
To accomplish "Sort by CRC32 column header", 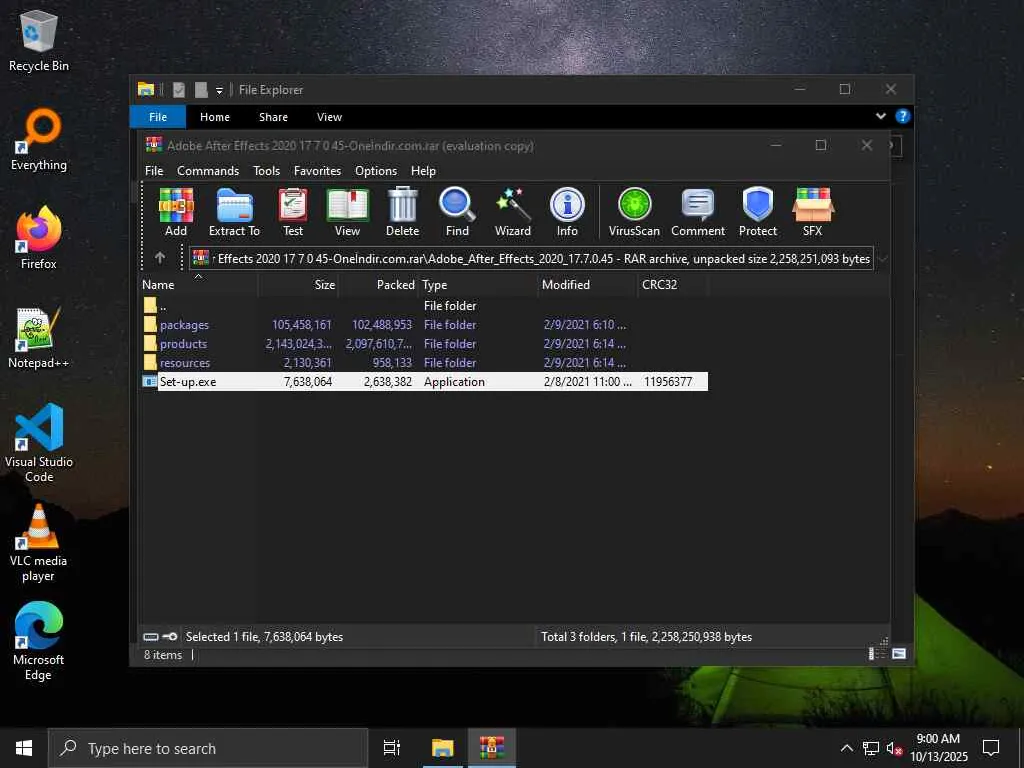I will (673, 285).
